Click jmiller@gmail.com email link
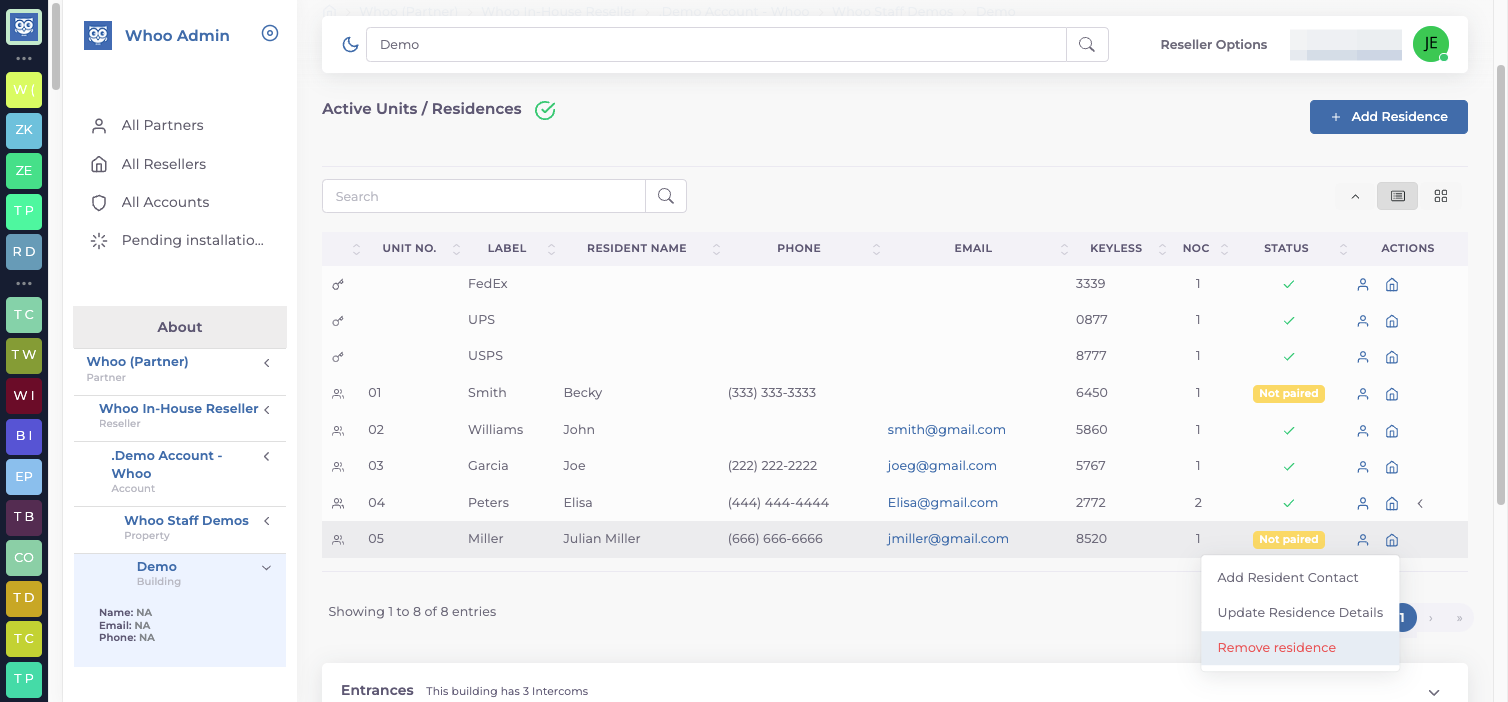The width and height of the screenshot is (1508, 702). (948, 539)
